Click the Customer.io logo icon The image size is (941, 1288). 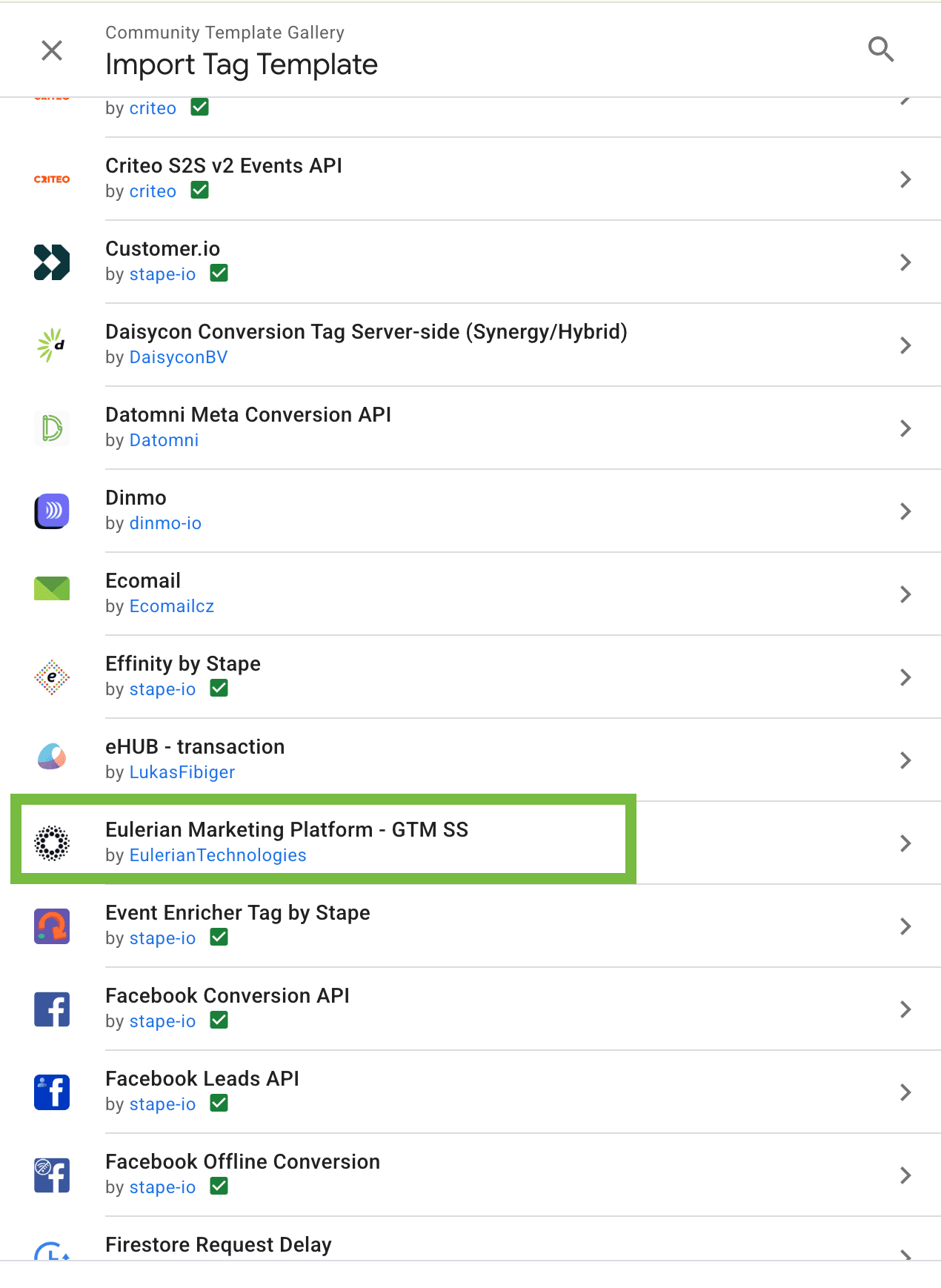(x=52, y=262)
